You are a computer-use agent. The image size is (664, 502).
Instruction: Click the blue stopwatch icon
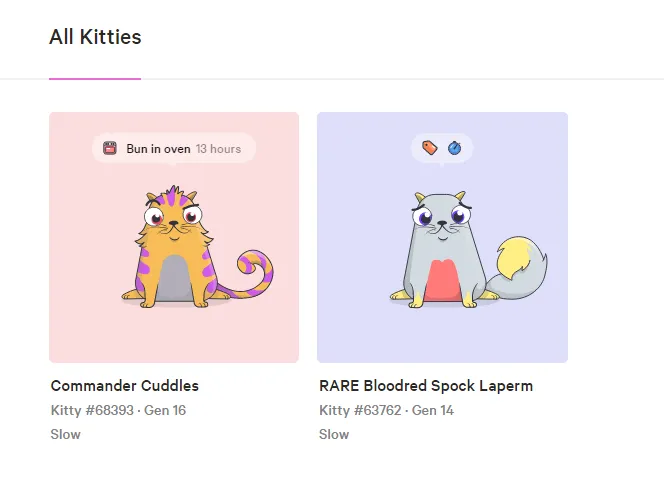coord(454,148)
